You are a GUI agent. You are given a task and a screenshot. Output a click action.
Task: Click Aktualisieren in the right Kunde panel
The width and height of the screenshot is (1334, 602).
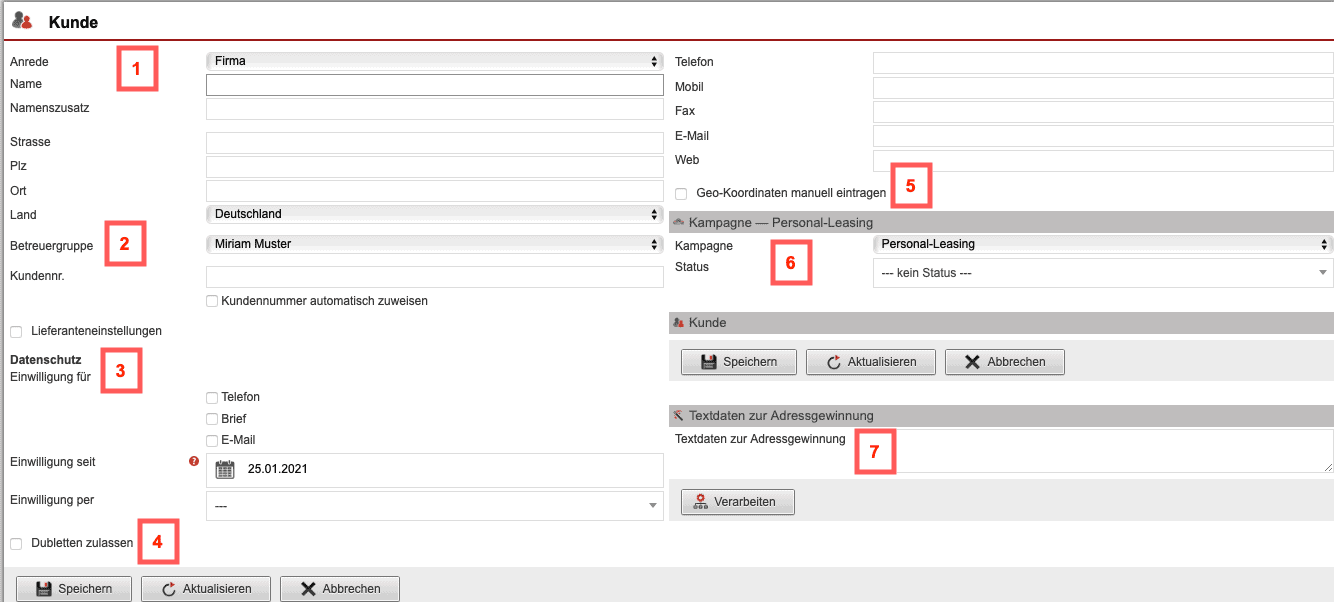pyautogui.click(x=870, y=362)
